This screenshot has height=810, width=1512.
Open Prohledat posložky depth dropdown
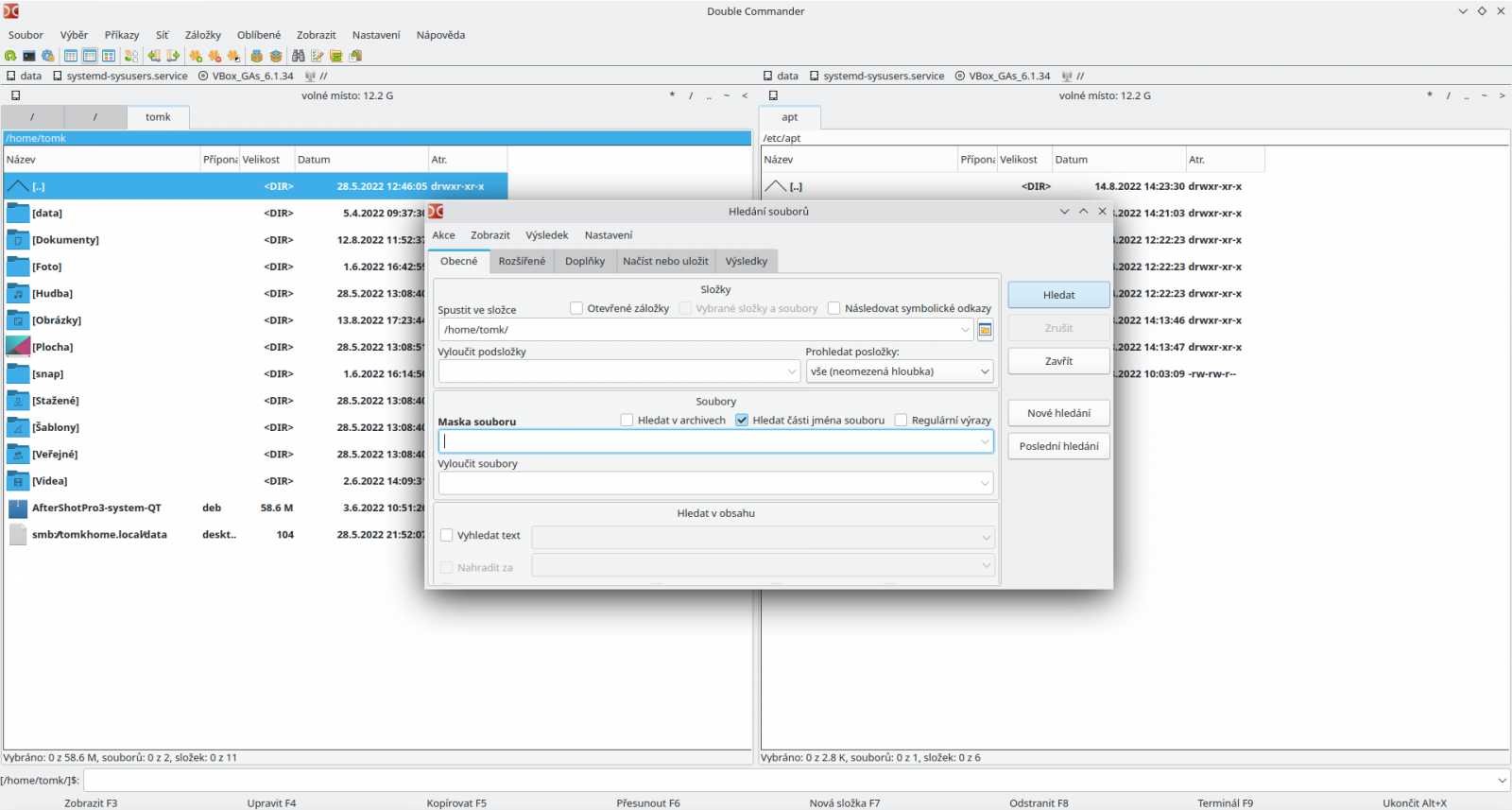[899, 371]
